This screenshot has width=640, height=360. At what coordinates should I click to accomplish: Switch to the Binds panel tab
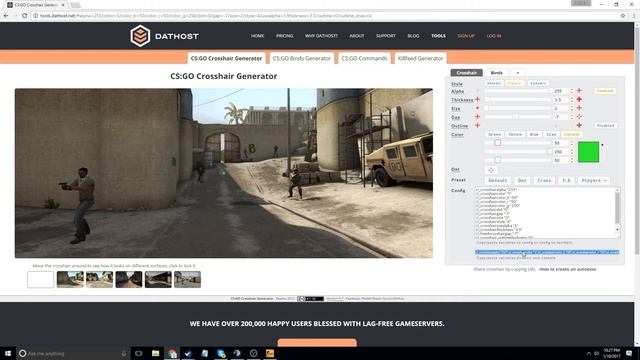click(x=497, y=73)
